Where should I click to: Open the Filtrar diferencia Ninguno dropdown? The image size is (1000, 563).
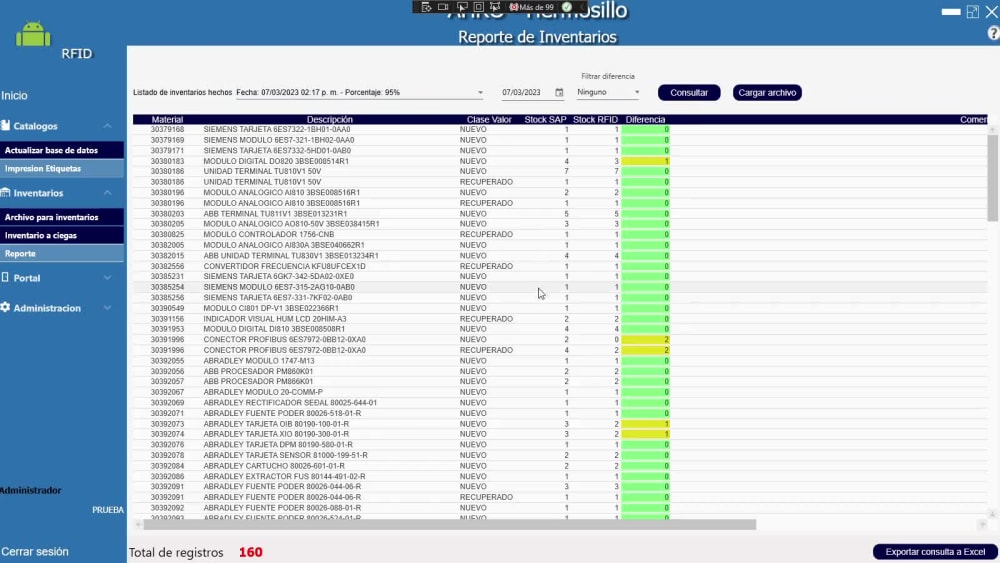pyautogui.click(x=608, y=92)
